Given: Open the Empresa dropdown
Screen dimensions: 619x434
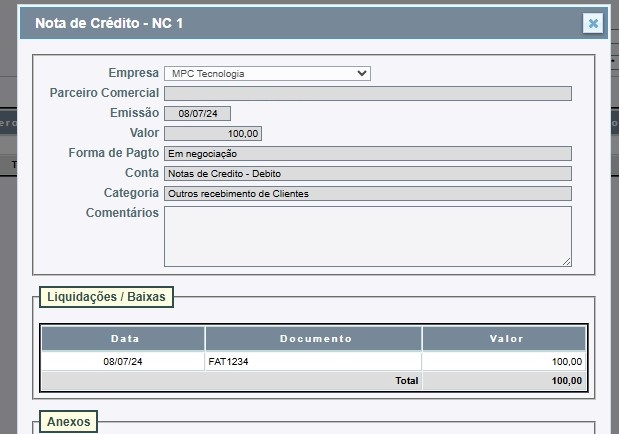Looking at the screenshot, I should pyautogui.click(x=267, y=73).
